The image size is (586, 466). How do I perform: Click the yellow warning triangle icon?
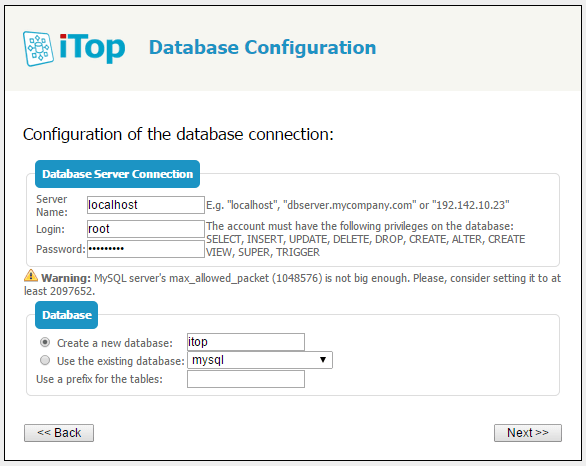point(31,275)
